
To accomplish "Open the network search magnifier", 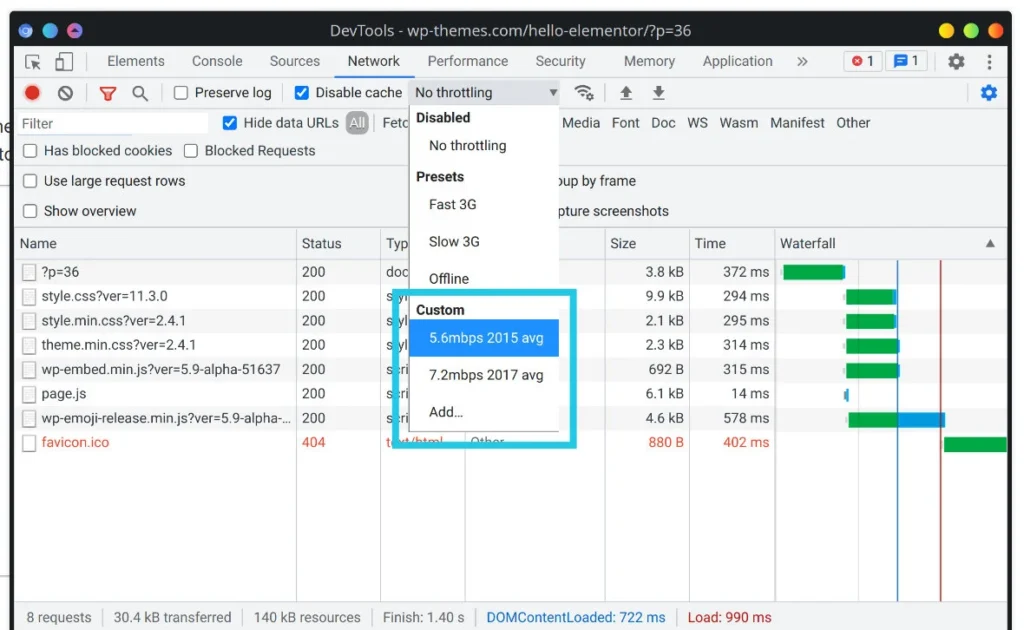I will 140,93.
